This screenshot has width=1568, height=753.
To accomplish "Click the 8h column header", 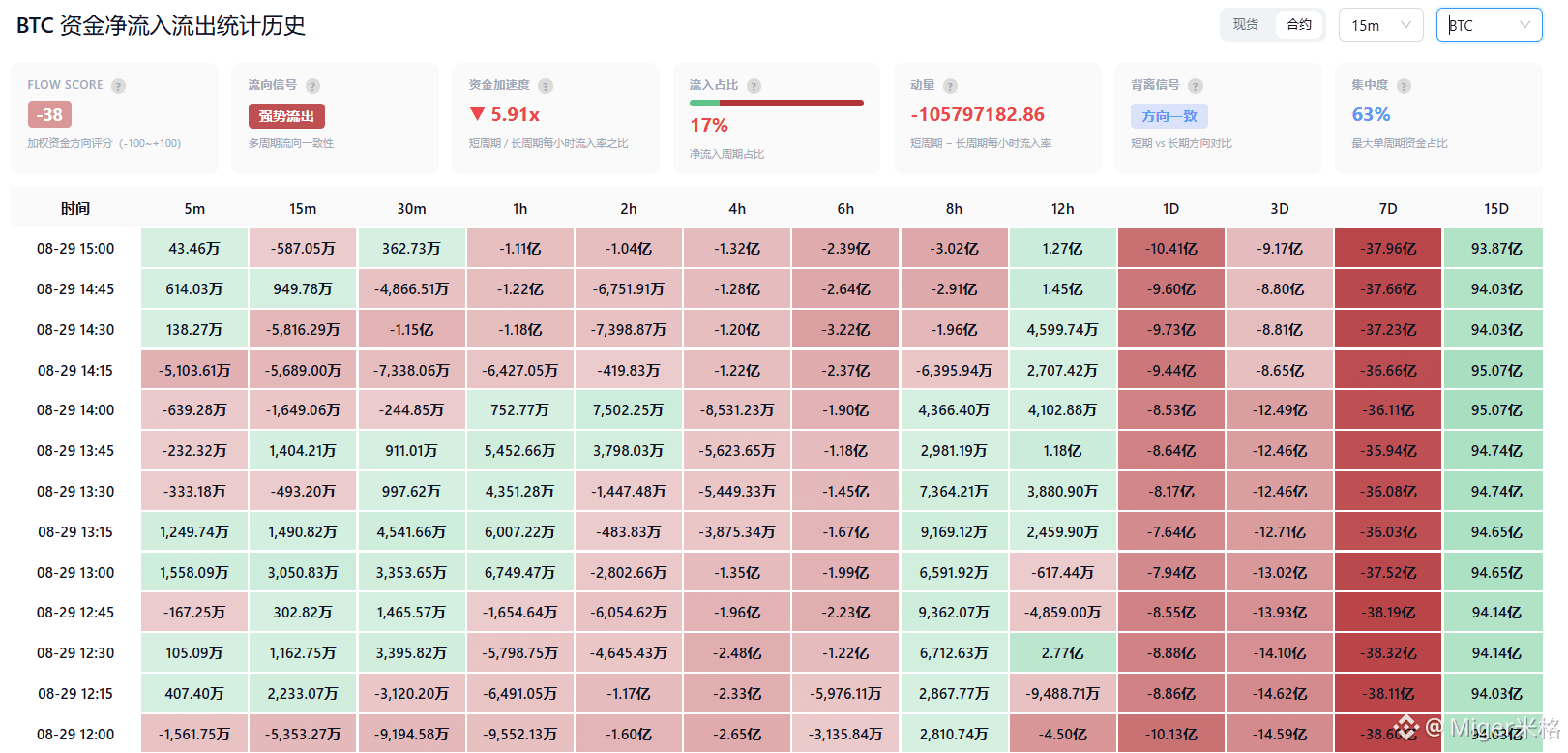I will click(954, 209).
